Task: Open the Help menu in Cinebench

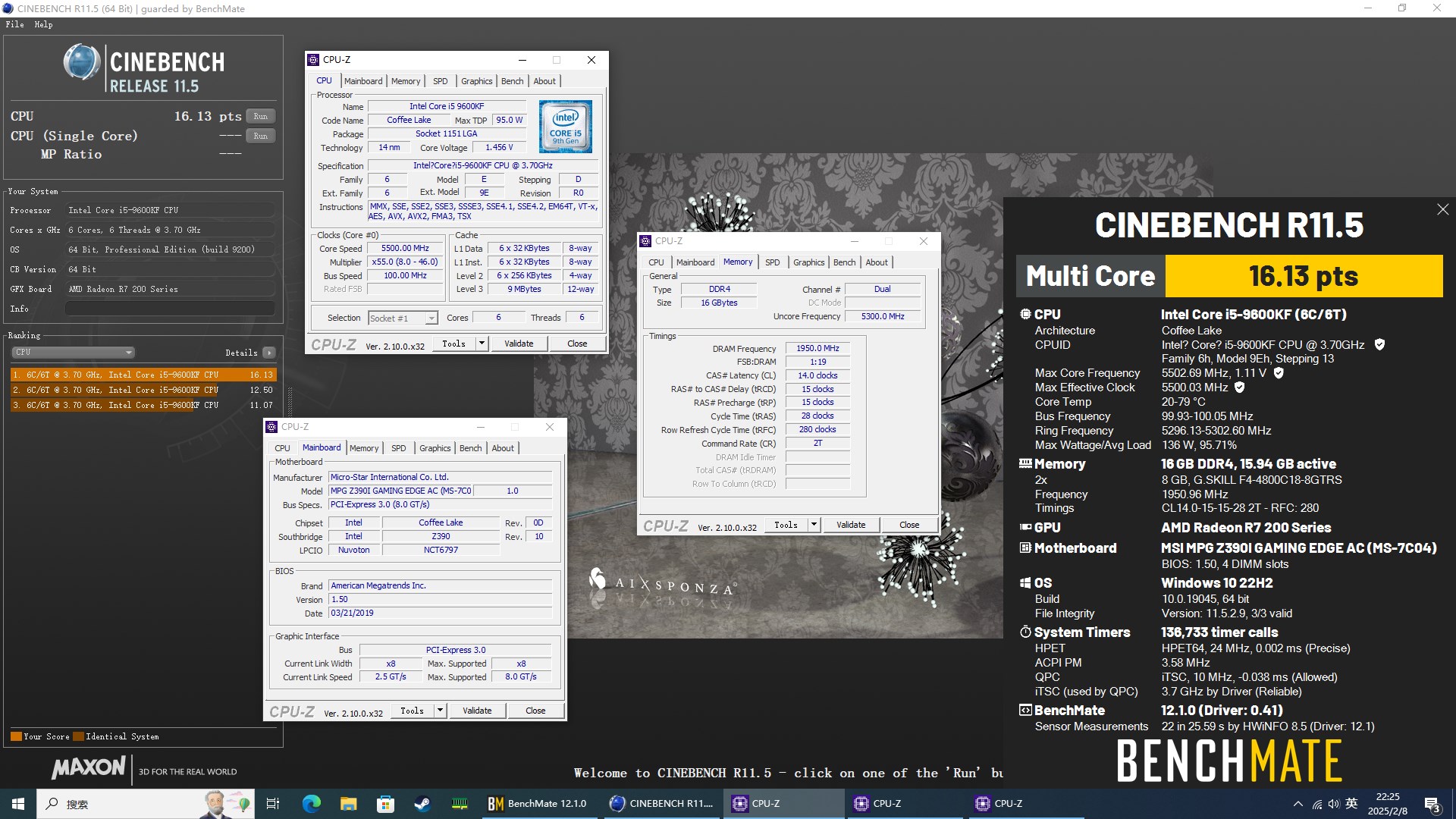Action: (x=43, y=24)
